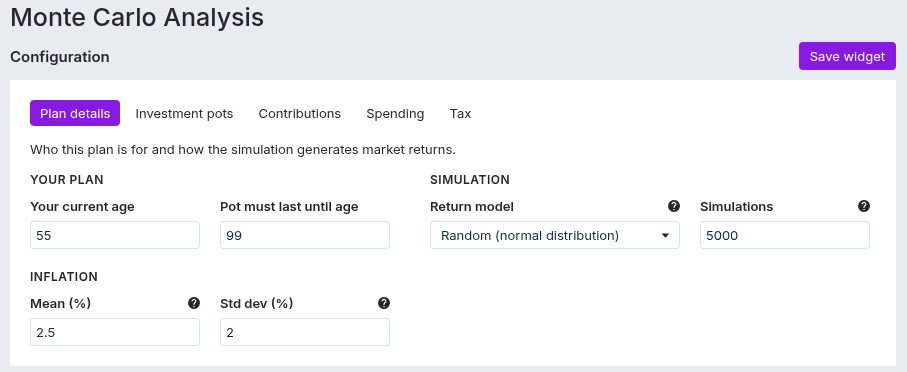Click the inflation Mean (%) input box

click(115, 332)
